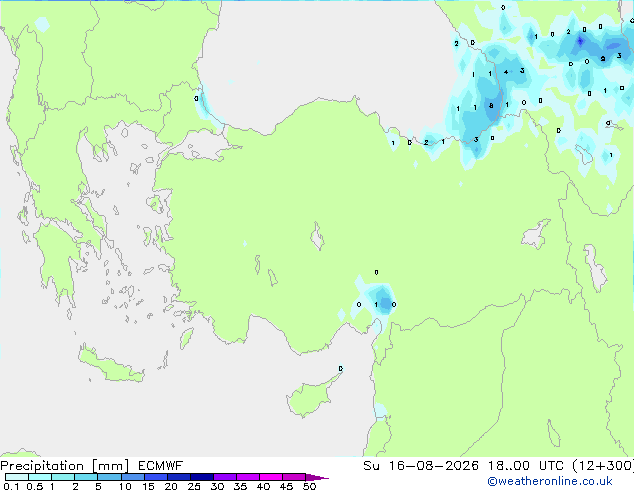This screenshot has height=490, width=634.
Task: Choose the 10–15 mm blue legend swatch
Action: pos(133,477)
